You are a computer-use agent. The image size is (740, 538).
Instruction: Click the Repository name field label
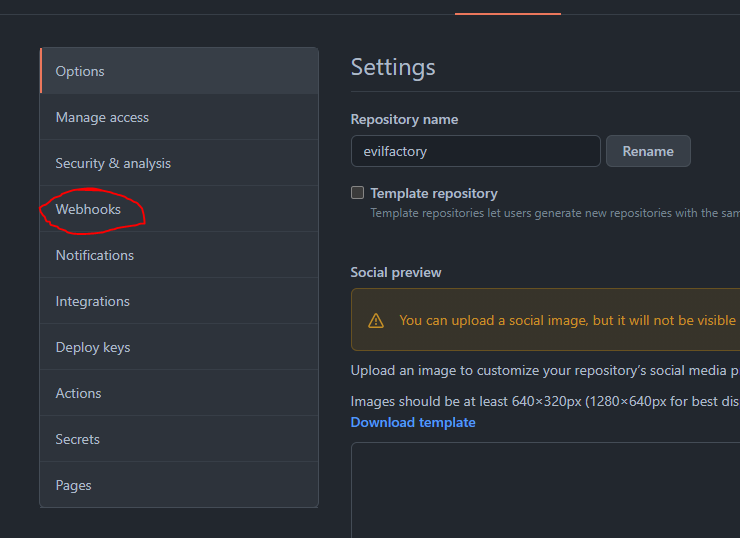[x=404, y=119]
